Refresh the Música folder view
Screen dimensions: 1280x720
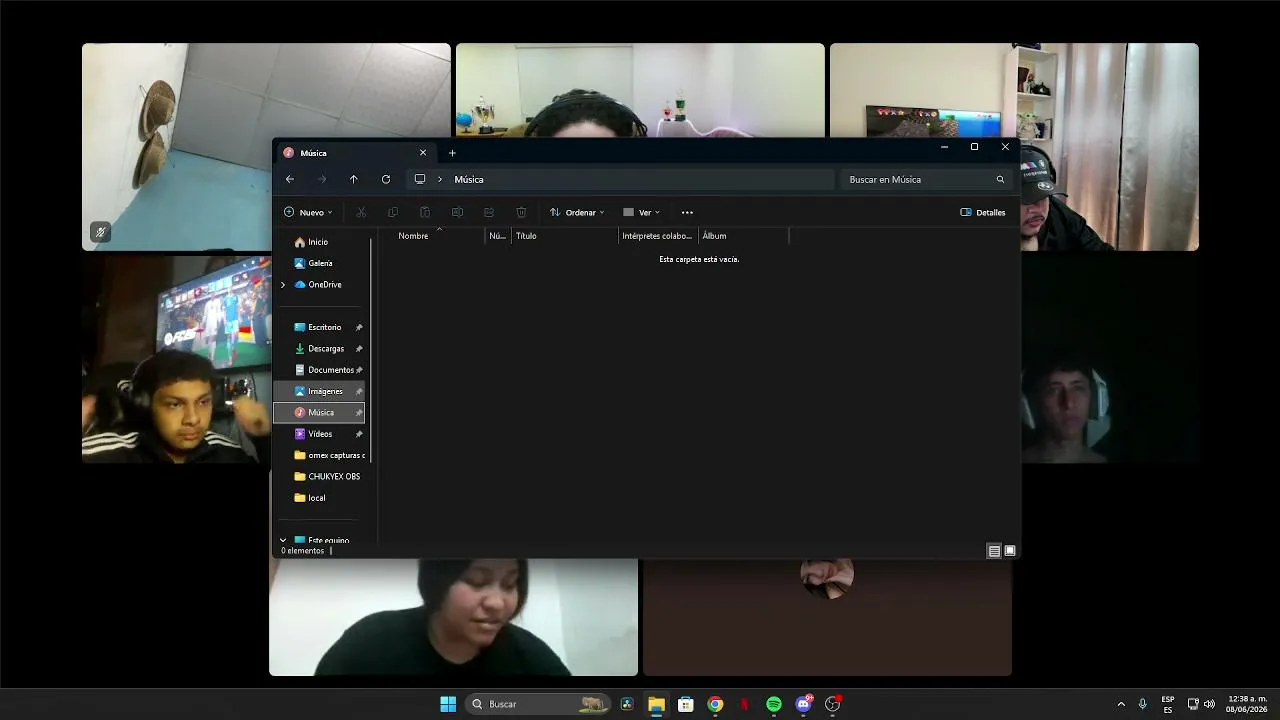386,179
